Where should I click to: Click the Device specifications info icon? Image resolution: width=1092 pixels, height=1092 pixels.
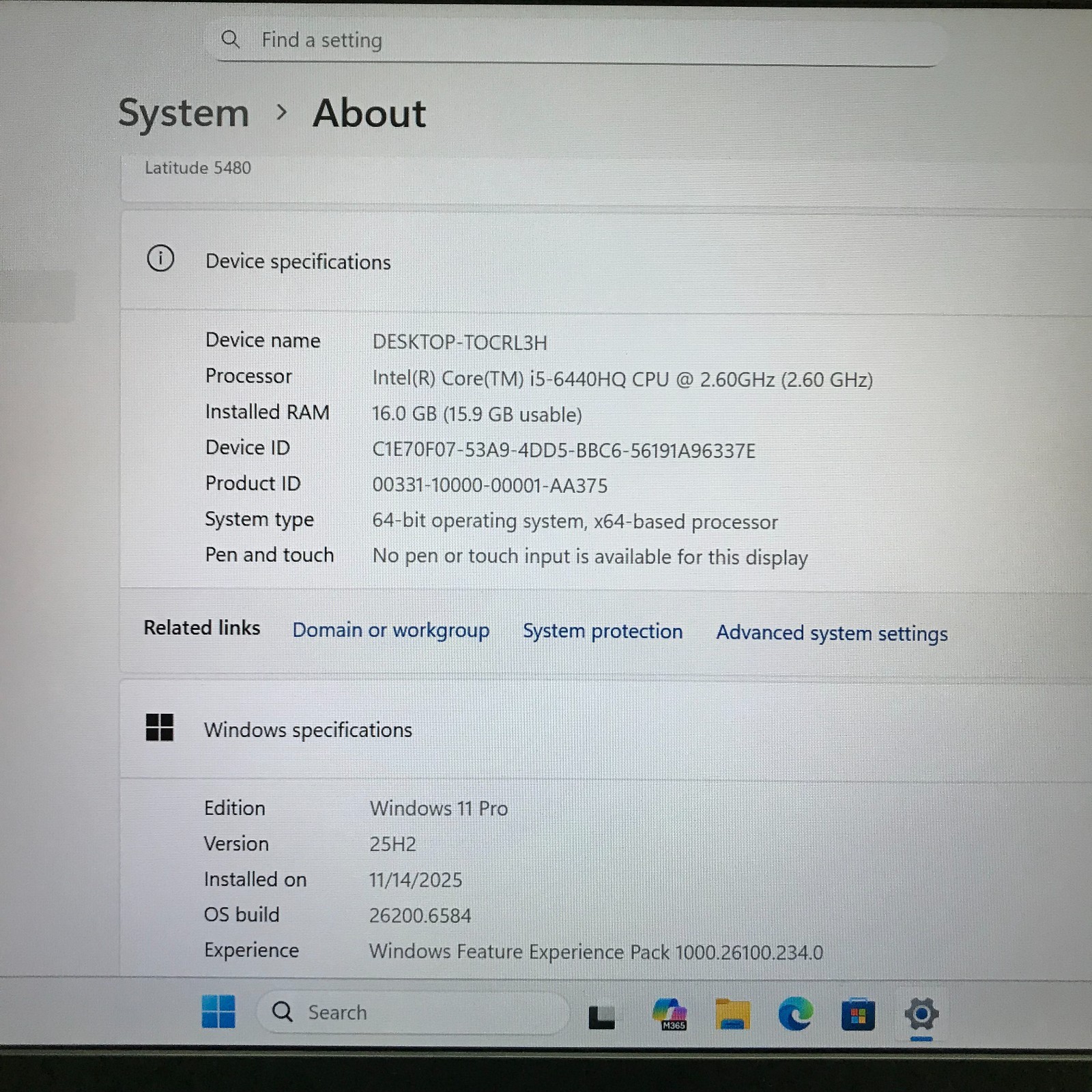pyautogui.click(x=160, y=259)
